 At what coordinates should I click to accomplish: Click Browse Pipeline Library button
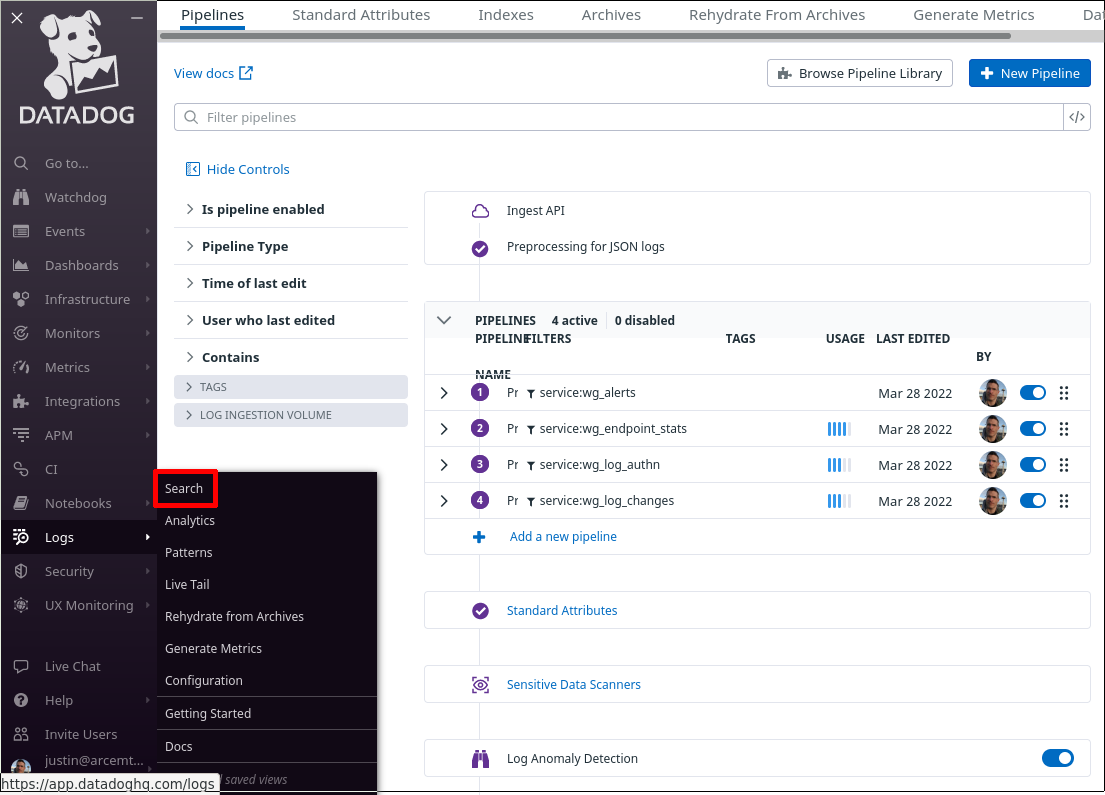pyautogui.click(x=860, y=73)
